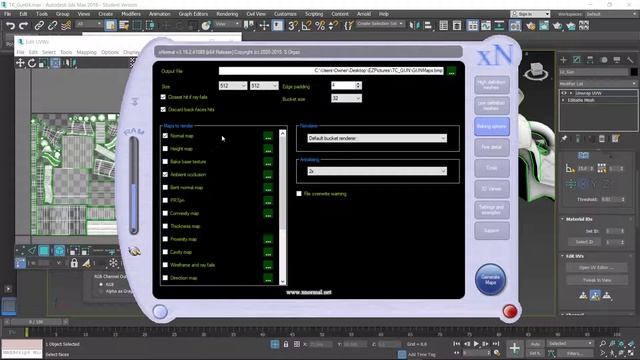Viewport: 640px width, 360px height.
Task: Open the Create Selection Set dropdown
Action: [x=380, y=24]
